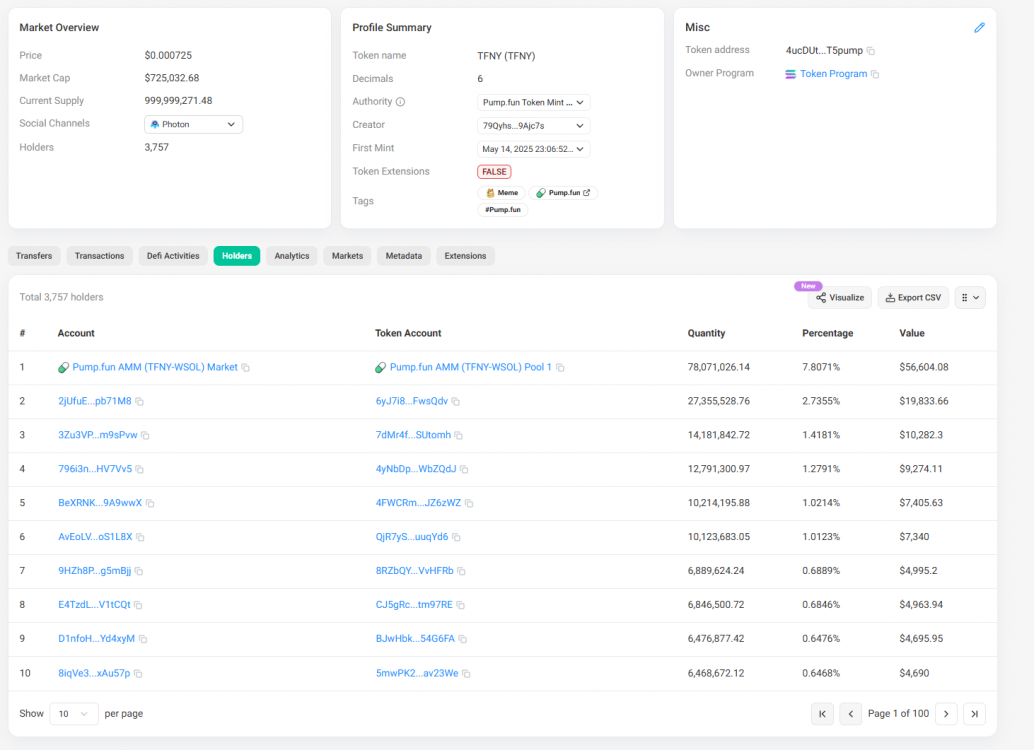Copy the Pump.fun AMM Market account address
1034x750 pixels.
pyautogui.click(x=246, y=368)
